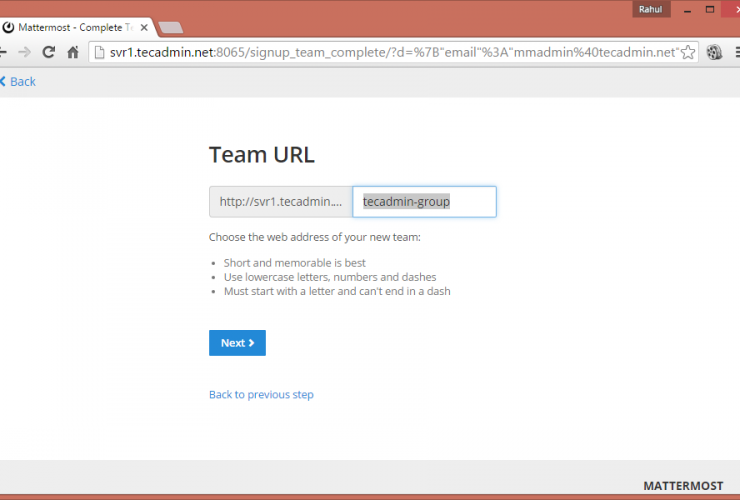This screenshot has height=500, width=740.
Task: Click the tecadmin-group team URL field
Action: 424,202
